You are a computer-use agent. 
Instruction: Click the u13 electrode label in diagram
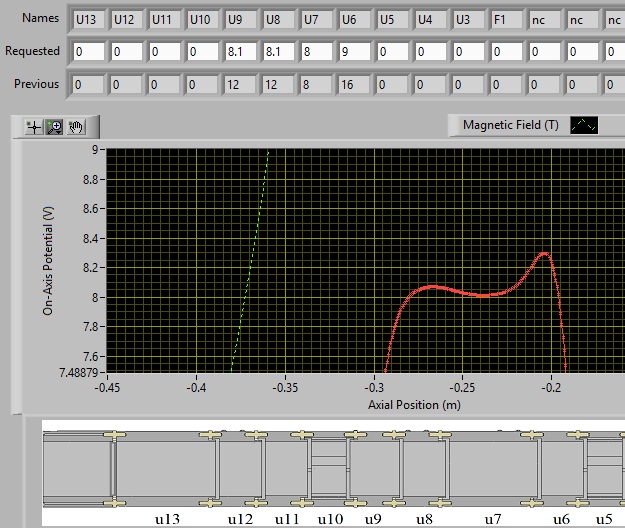[x=167, y=519]
